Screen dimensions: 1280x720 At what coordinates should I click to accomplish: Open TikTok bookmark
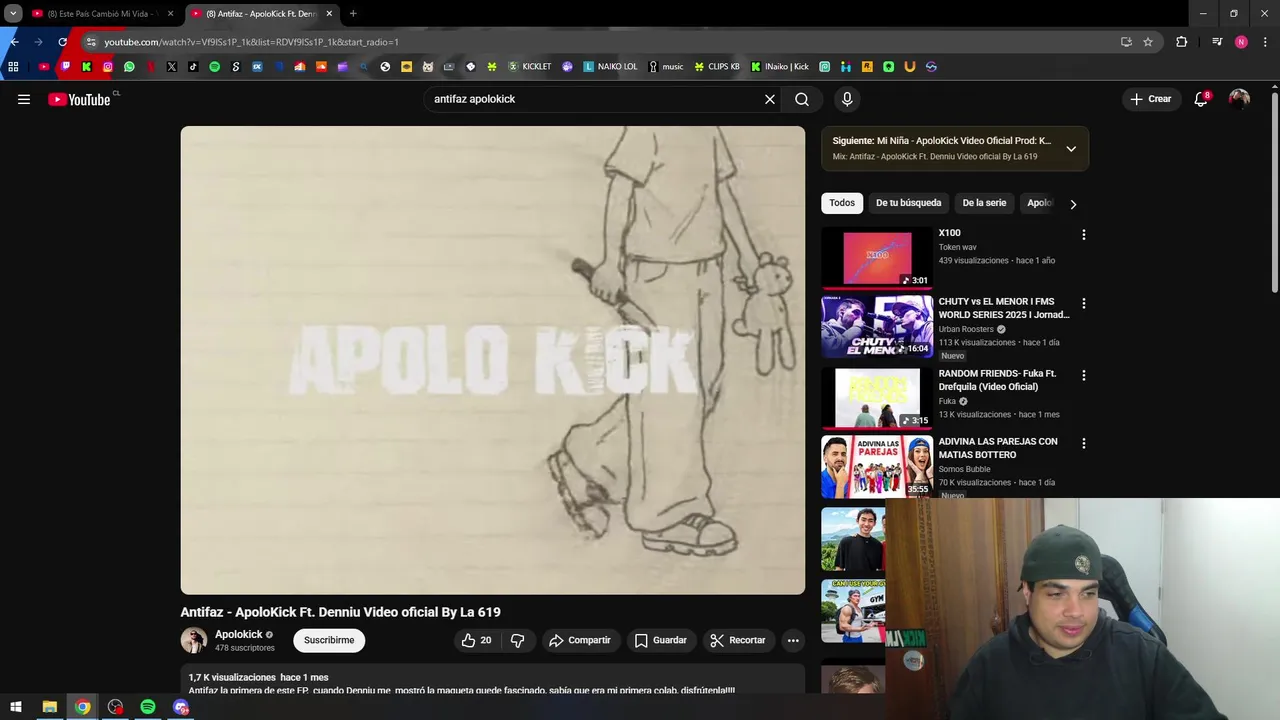click(193, 67)
